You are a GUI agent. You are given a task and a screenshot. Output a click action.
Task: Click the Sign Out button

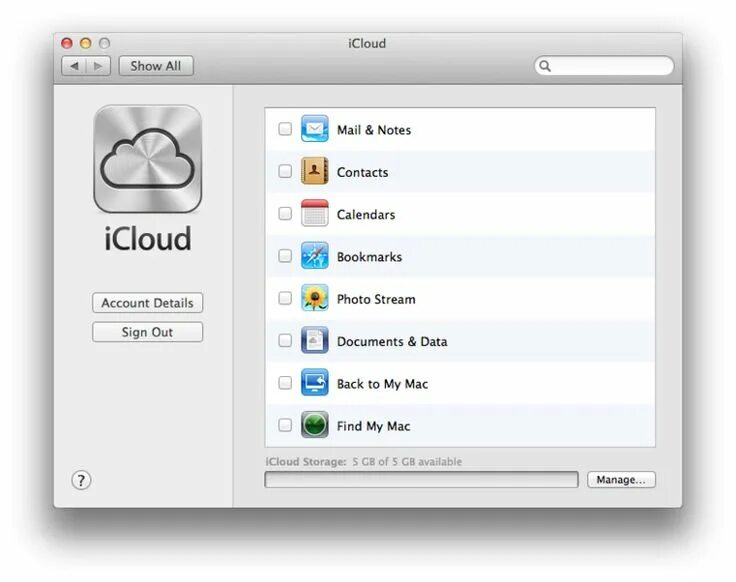point(147,332)
